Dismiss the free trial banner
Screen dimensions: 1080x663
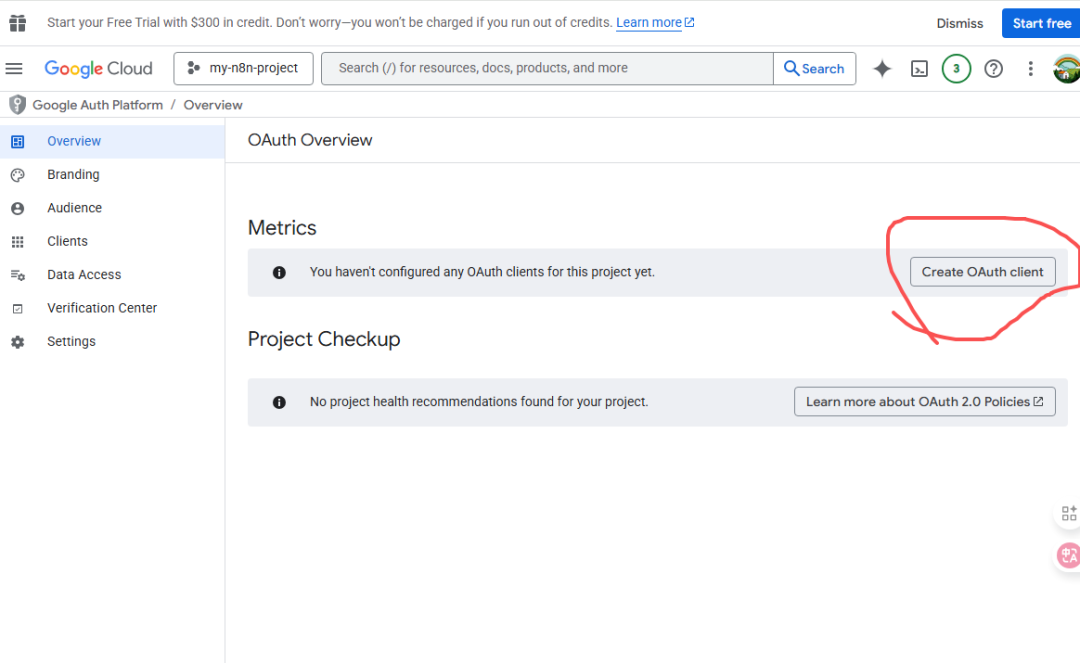[x=959, y=23]
